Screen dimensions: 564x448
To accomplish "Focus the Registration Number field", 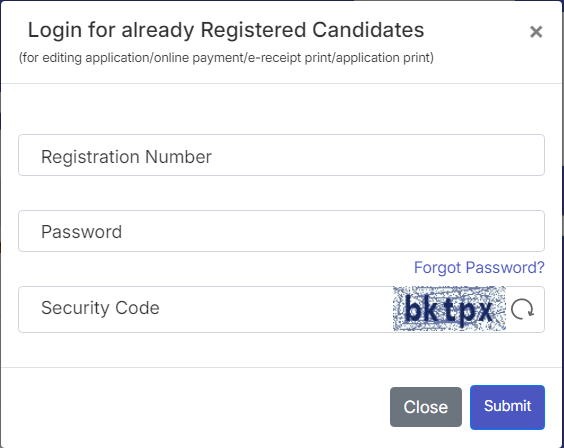I will click(x=281, y=155).
